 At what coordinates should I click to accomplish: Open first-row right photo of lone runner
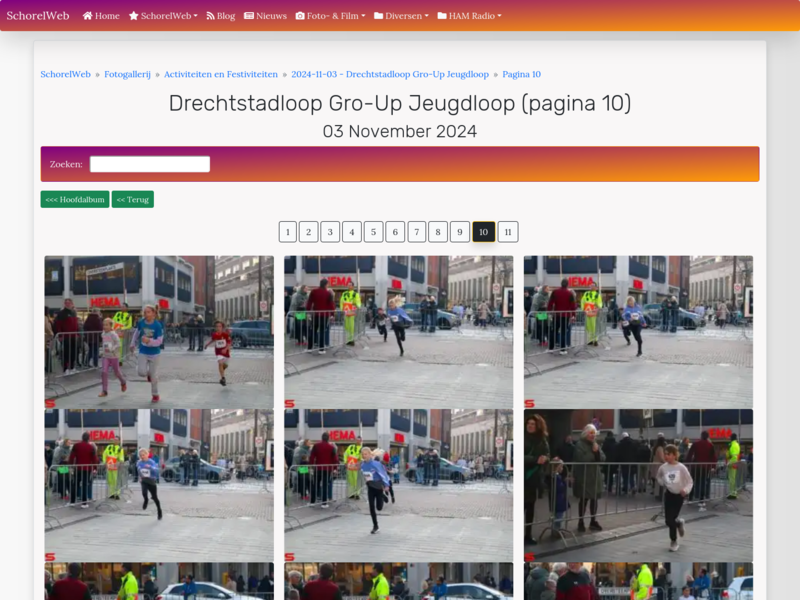coord(638,332)
